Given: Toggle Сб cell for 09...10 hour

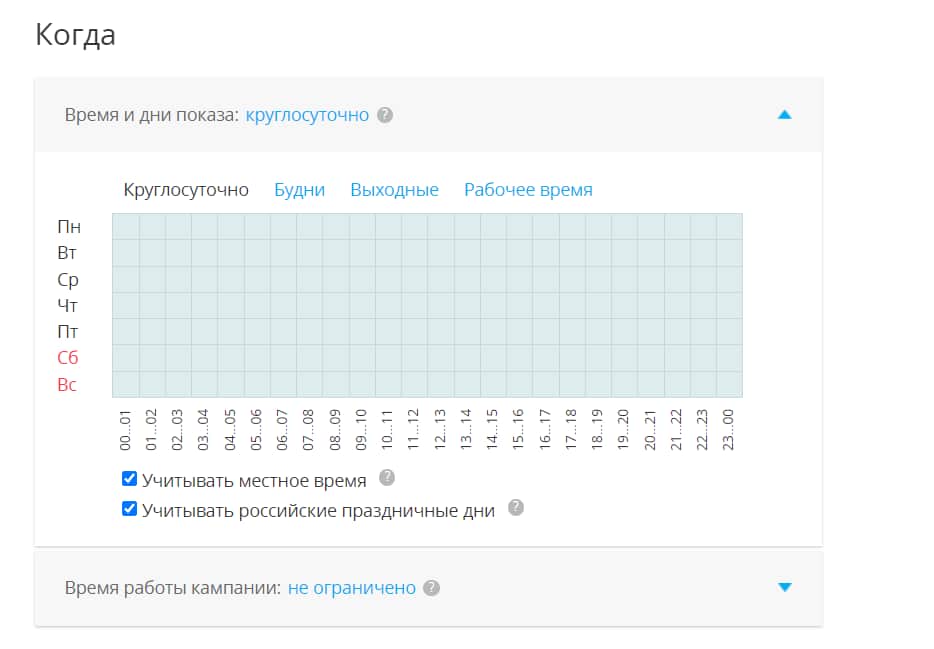Looking at the screenshot, I should 362,358.
